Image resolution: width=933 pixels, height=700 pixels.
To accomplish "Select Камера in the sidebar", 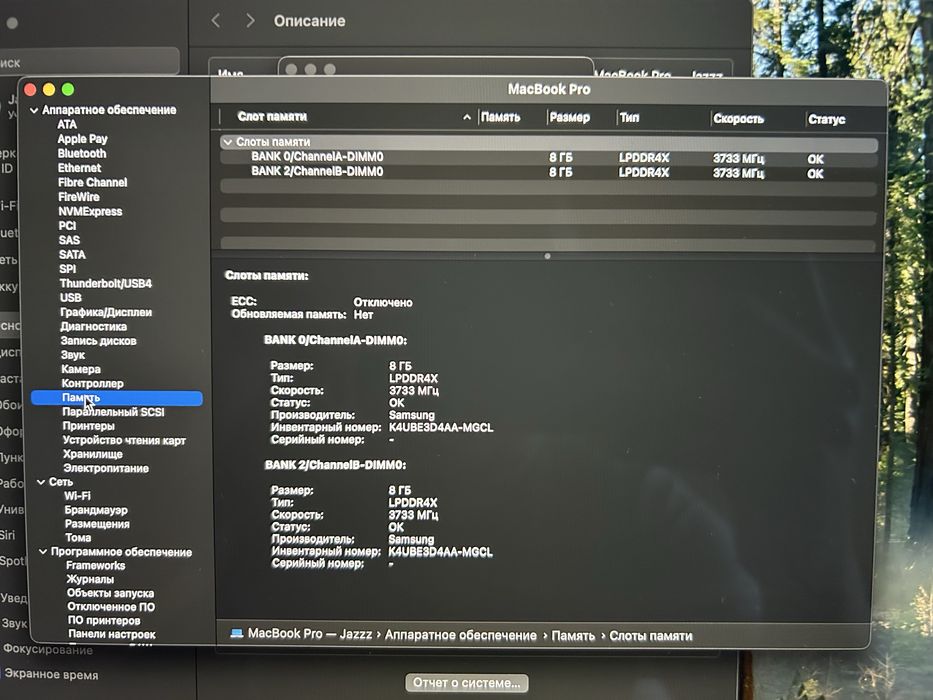I will click(81, 369).
